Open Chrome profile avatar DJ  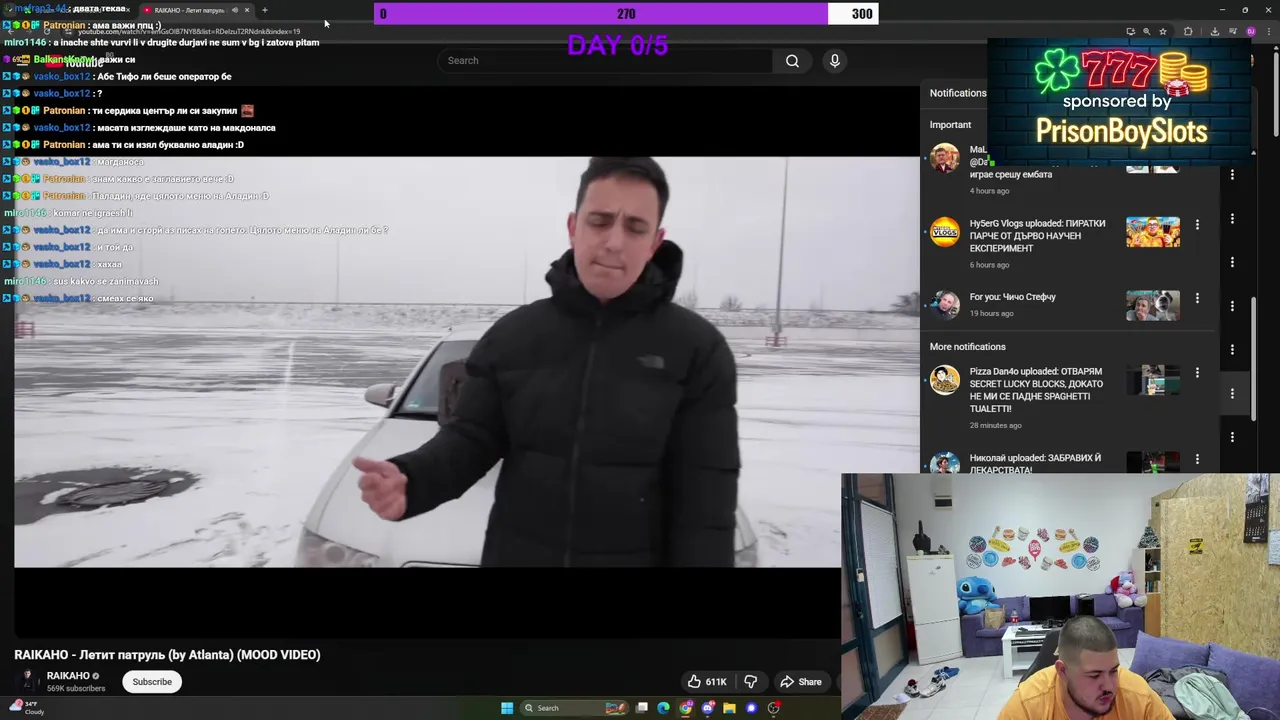click(x=1250, y=31)
